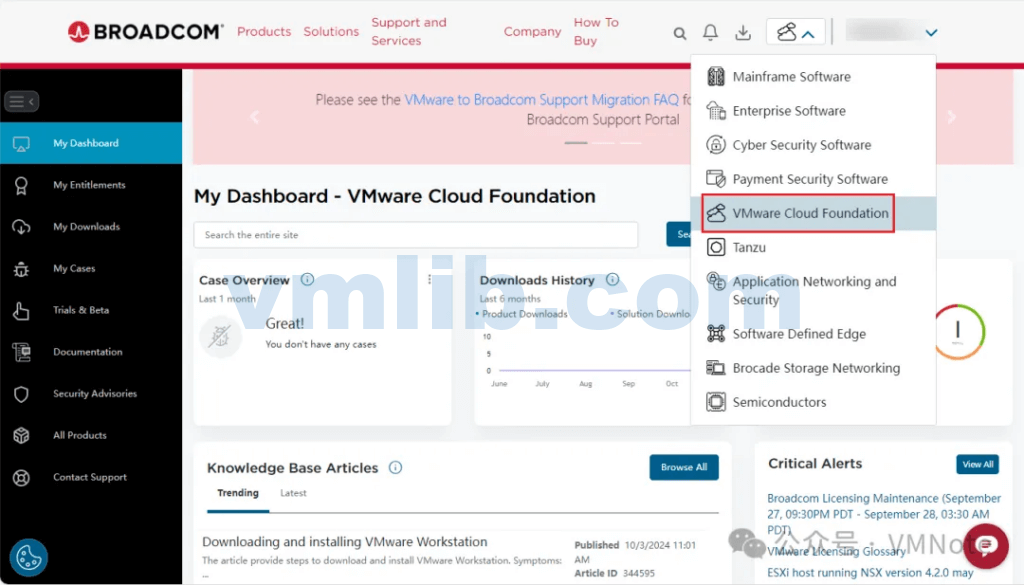The image size is (1024, 585).
Task: Collapse the cloud division selector dropdown
Action: (796, 33)
